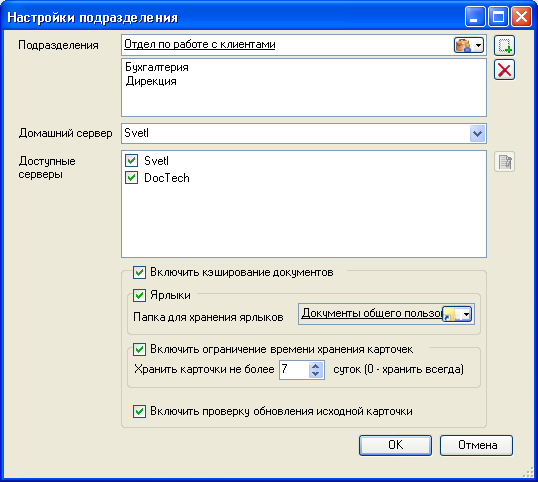Select 'Svetl' row label in server list
Viewport: 538px width, 482px height.
click(156, 161)
